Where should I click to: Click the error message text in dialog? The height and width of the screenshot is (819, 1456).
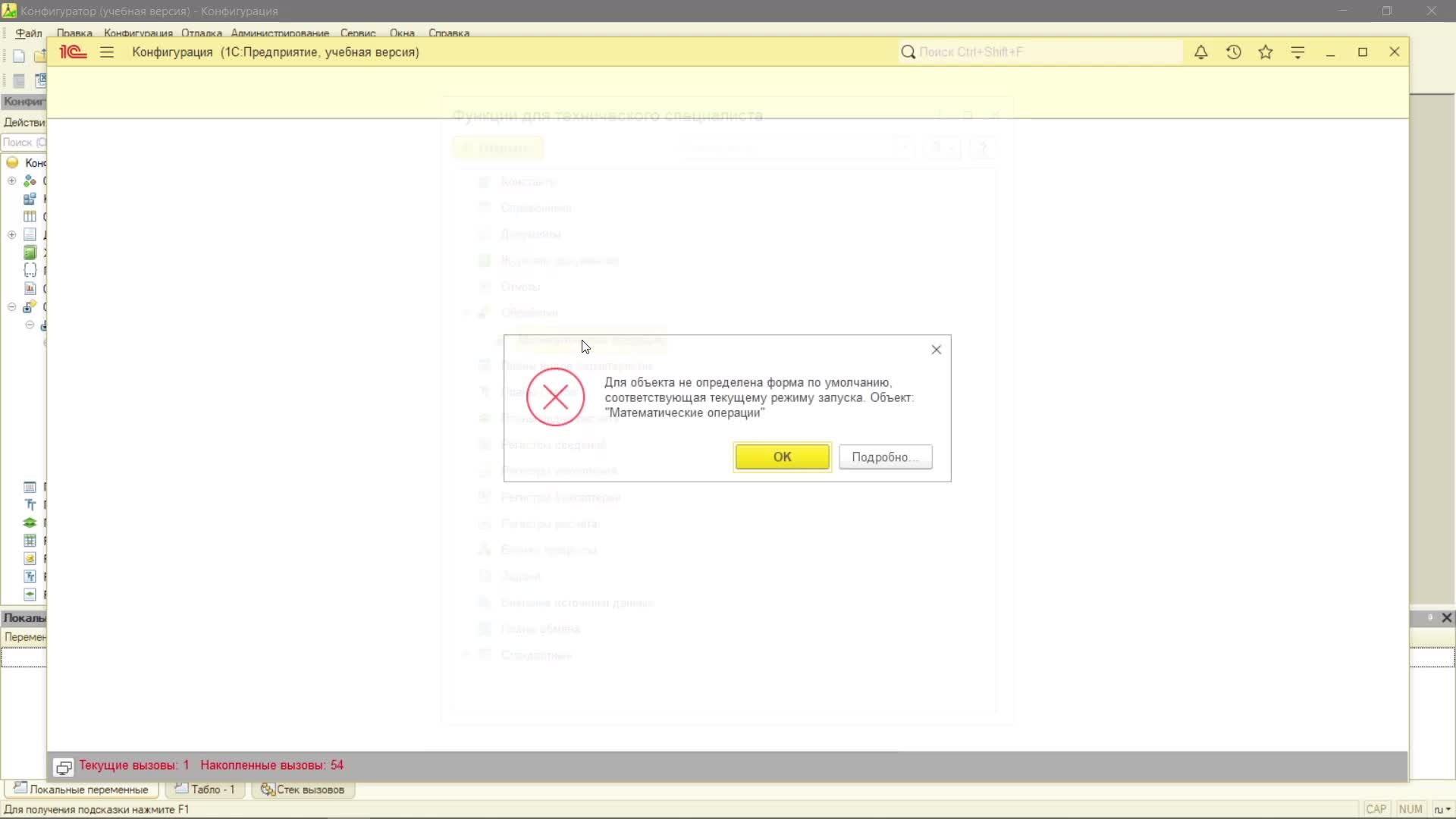tap(759, 397)
